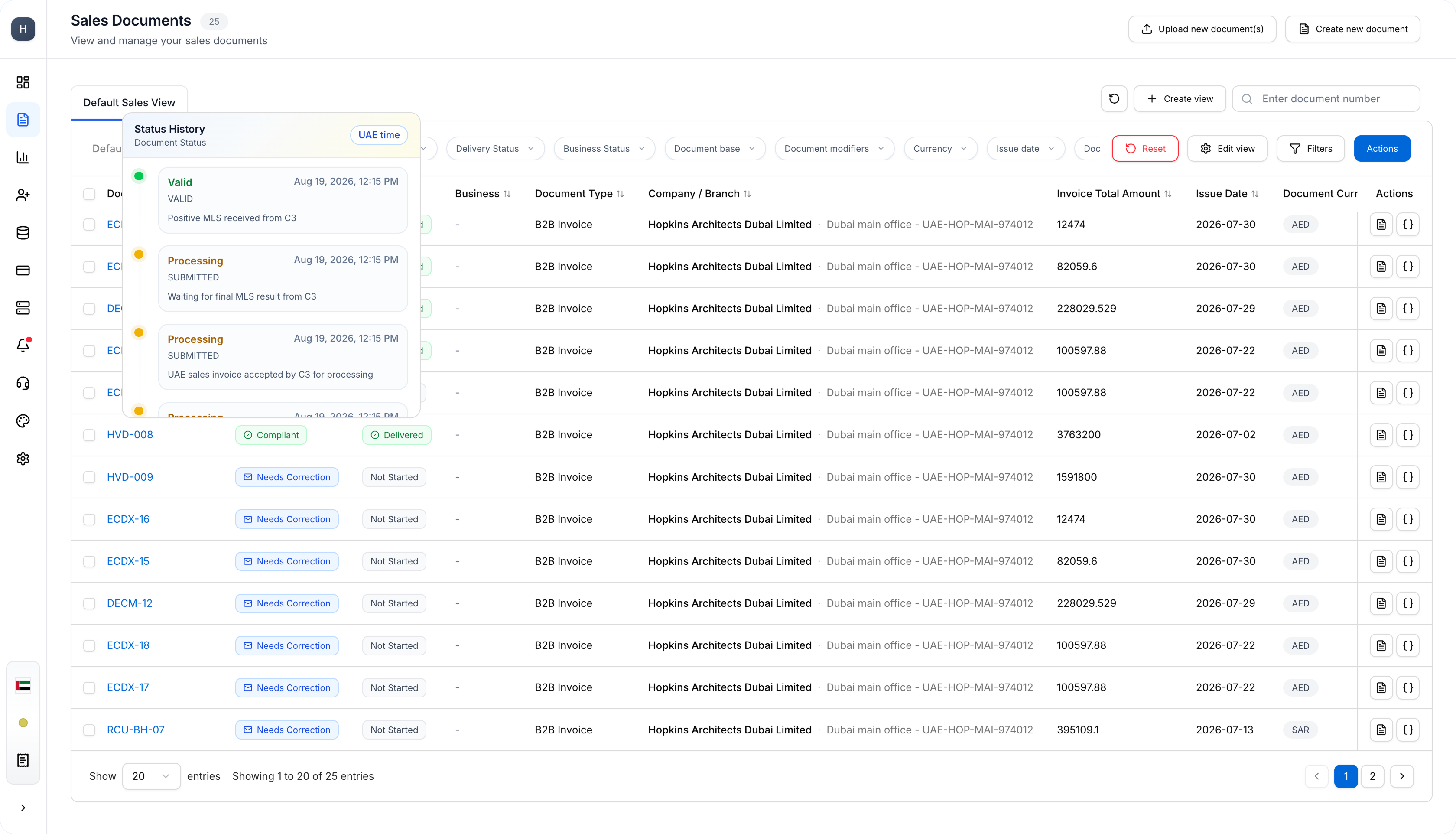
Task: Check the ECDX-18 row checkbox
Action: click(89, 645)
